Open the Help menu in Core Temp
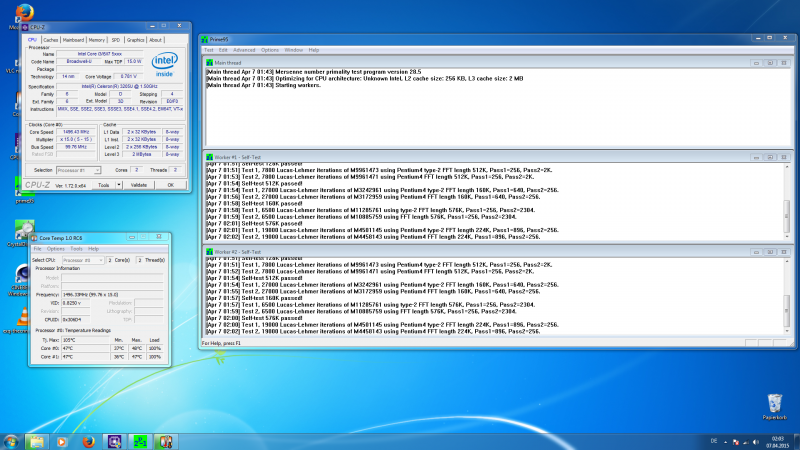The image size is (800, 450). pyautogui.click(x=93, y=249)
